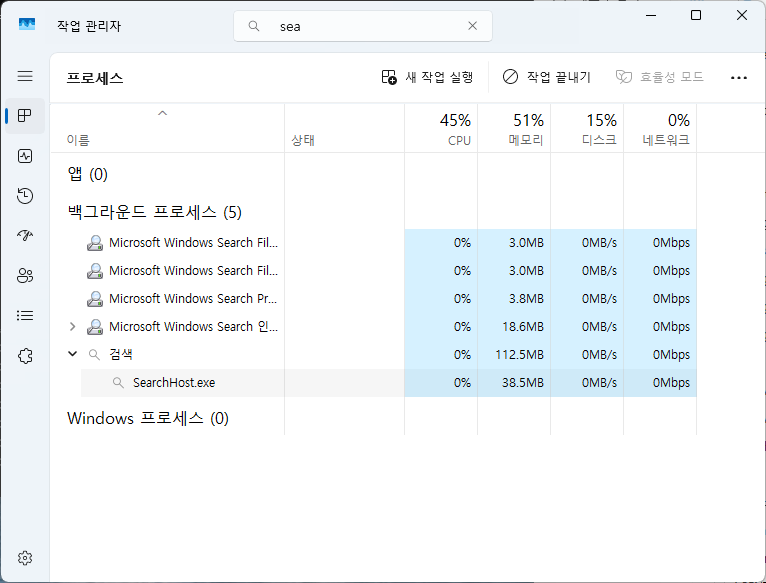Image resolution: width=766 pixels, height=583 pixels.
Task: Sort by CPU 45% column
Action: pyautogui.click(x=441, y=129)
